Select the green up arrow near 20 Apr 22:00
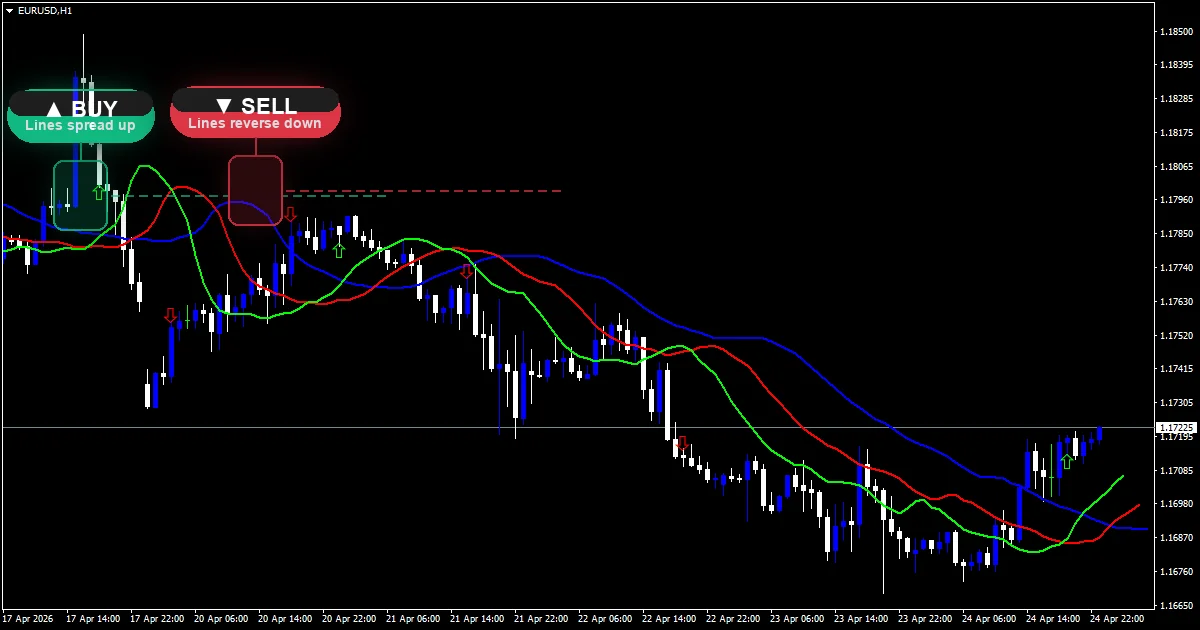 tap(339, 249)
